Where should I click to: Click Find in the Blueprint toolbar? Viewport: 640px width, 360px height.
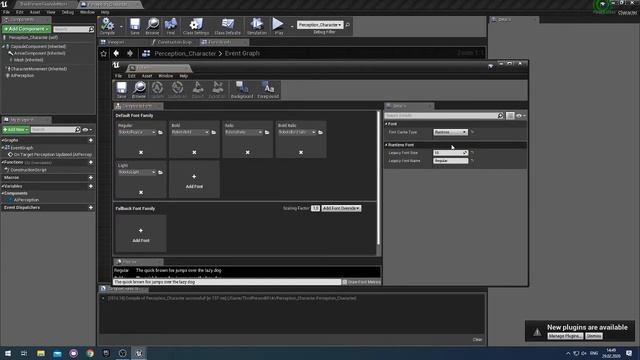pyautogui.click(x=171, y=26)
